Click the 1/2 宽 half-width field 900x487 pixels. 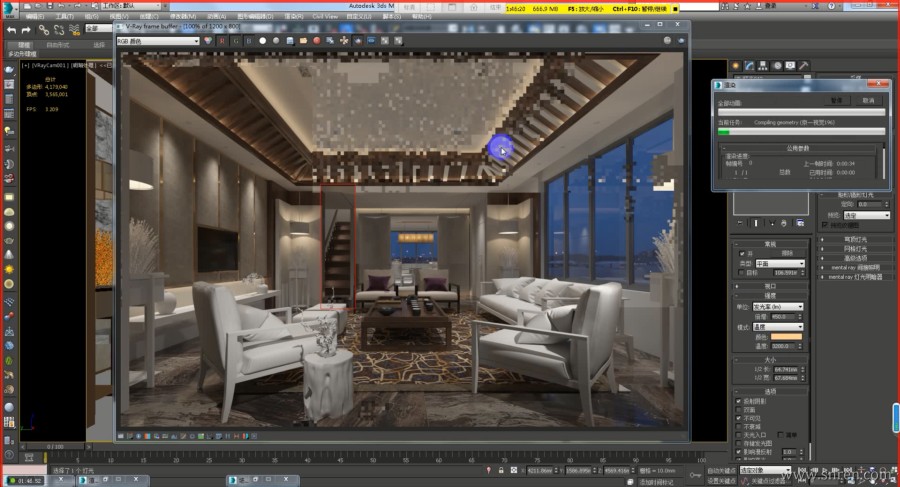(x=786, y=378)
